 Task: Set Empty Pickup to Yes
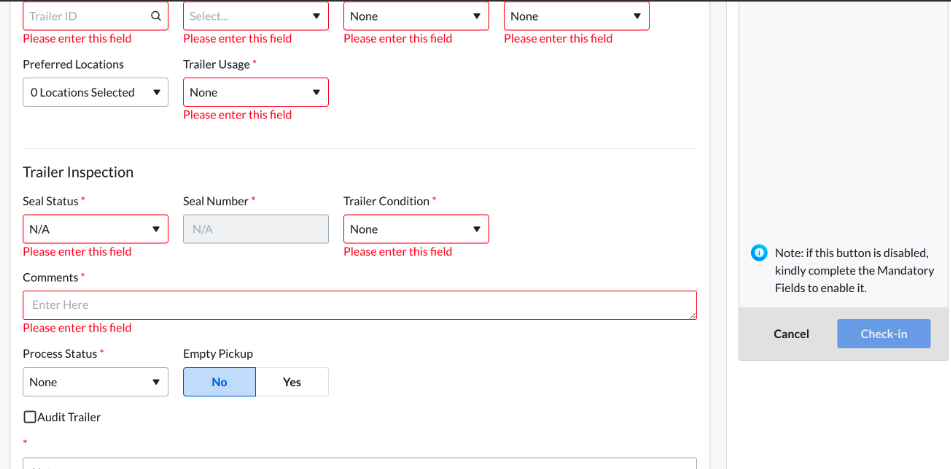[x=292, y=382]
